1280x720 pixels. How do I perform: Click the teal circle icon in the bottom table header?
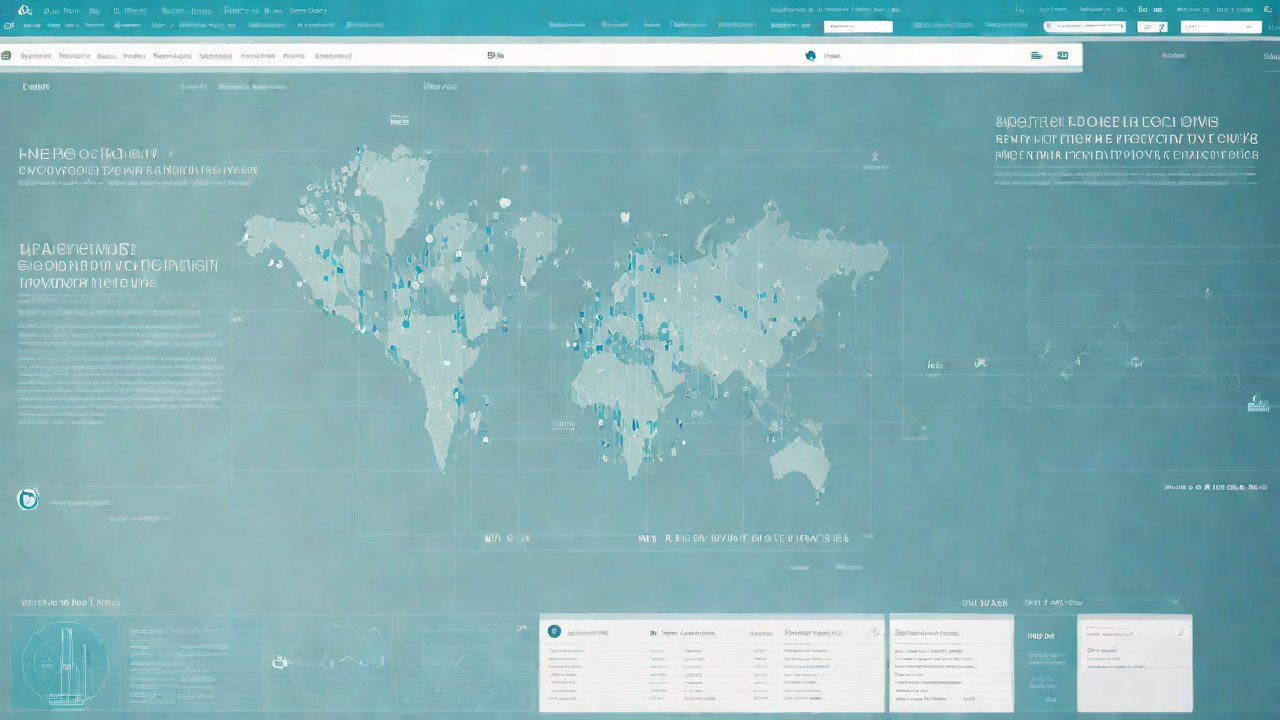click(554, 632)
